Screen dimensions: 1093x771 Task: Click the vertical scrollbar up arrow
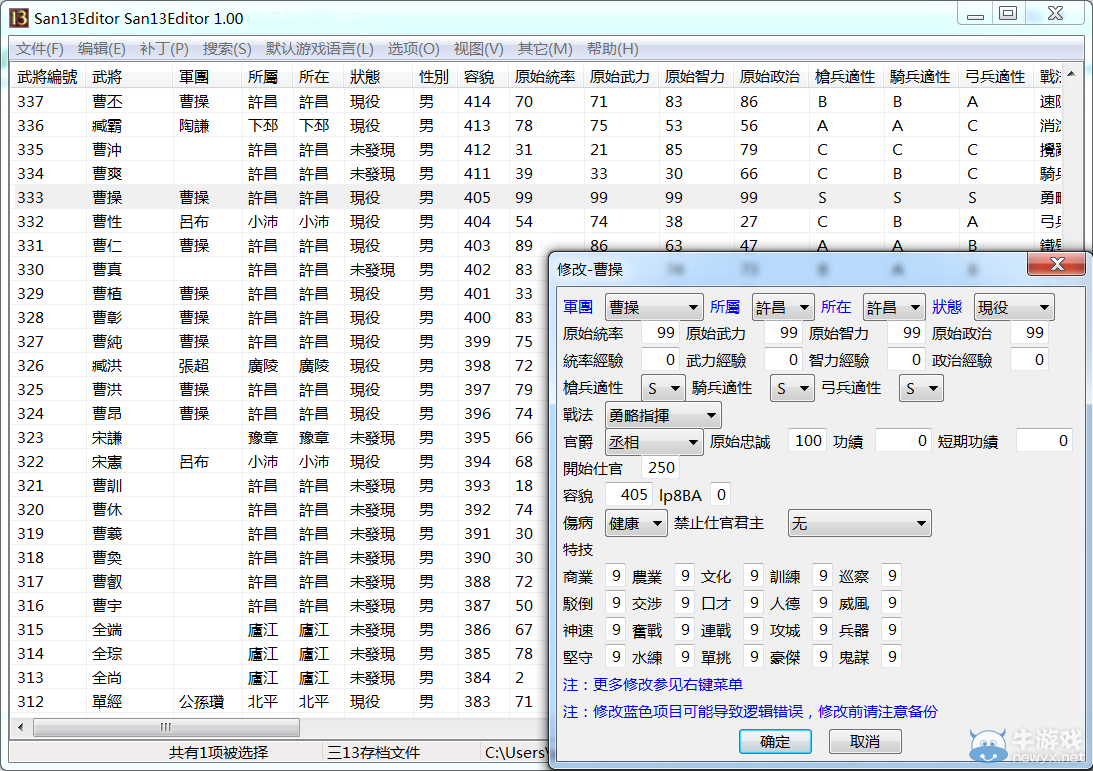click(1071, 75)
